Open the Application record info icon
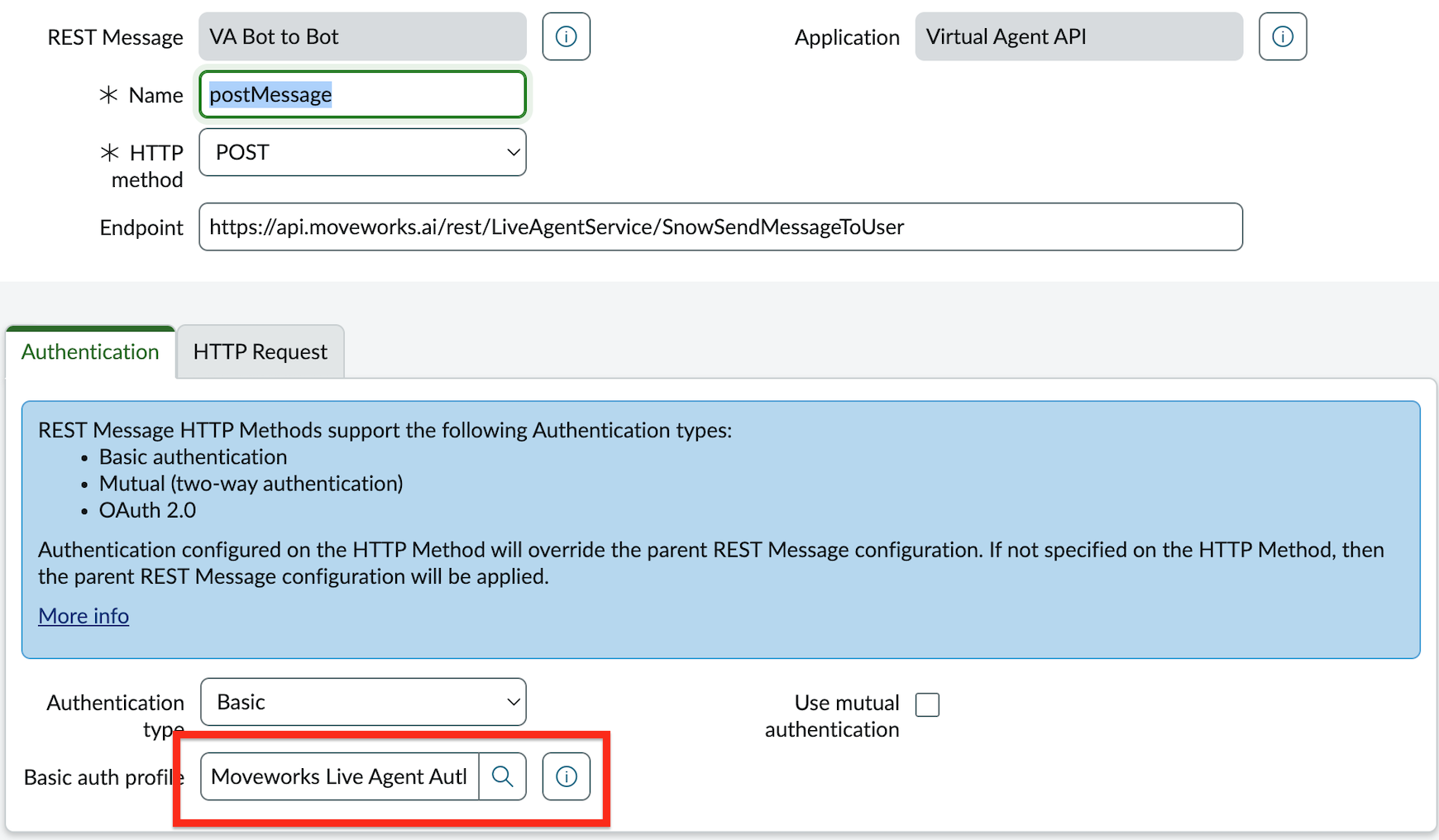This screenshot has width=1439, height=840. tap(1282, 36)
